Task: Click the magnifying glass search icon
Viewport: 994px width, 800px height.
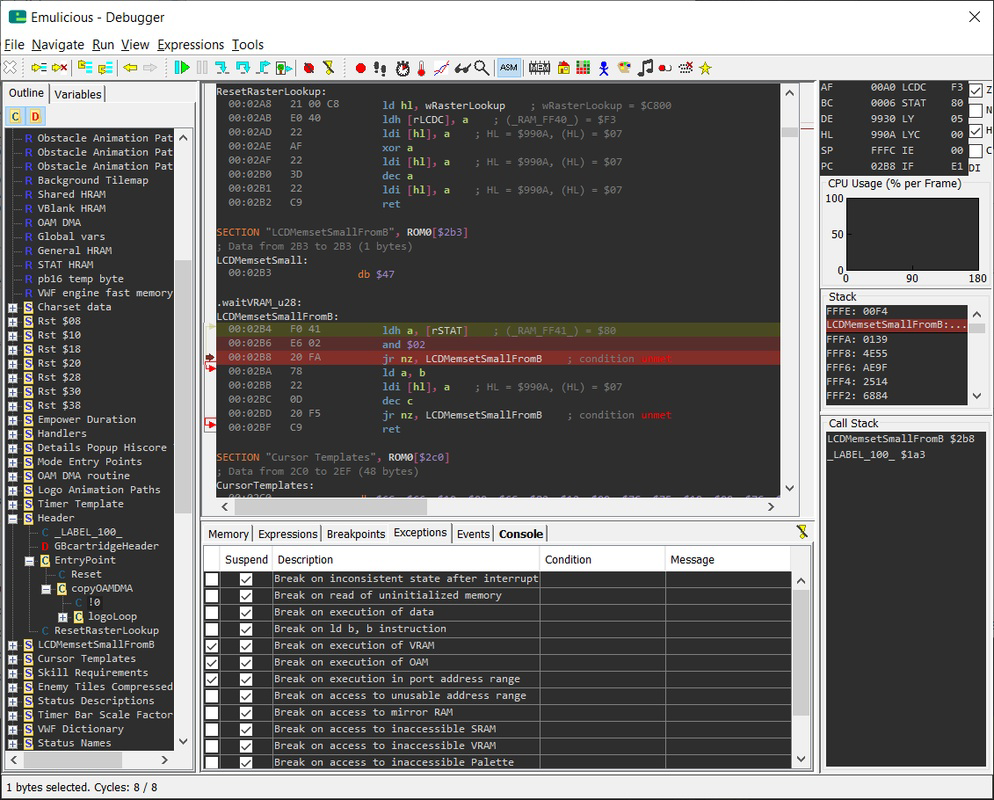Action: coord(482,68)
